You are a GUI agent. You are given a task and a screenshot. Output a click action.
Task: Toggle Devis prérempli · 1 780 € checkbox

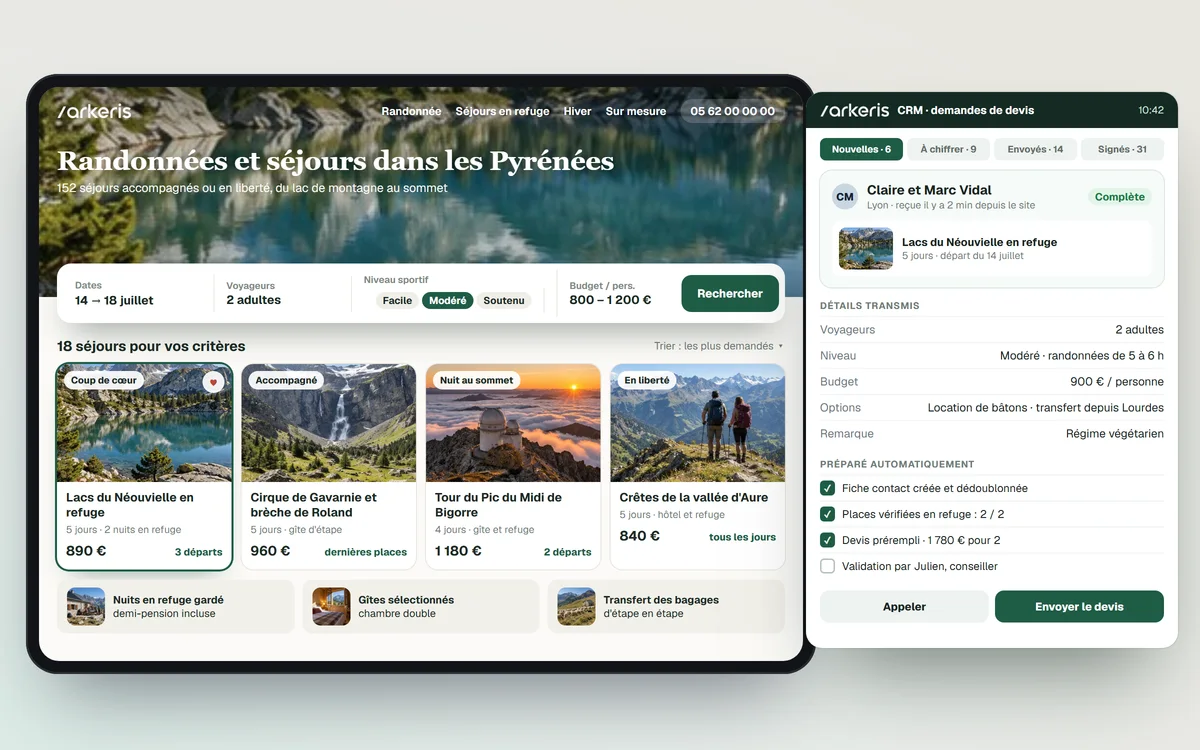[x=827, y=540]
